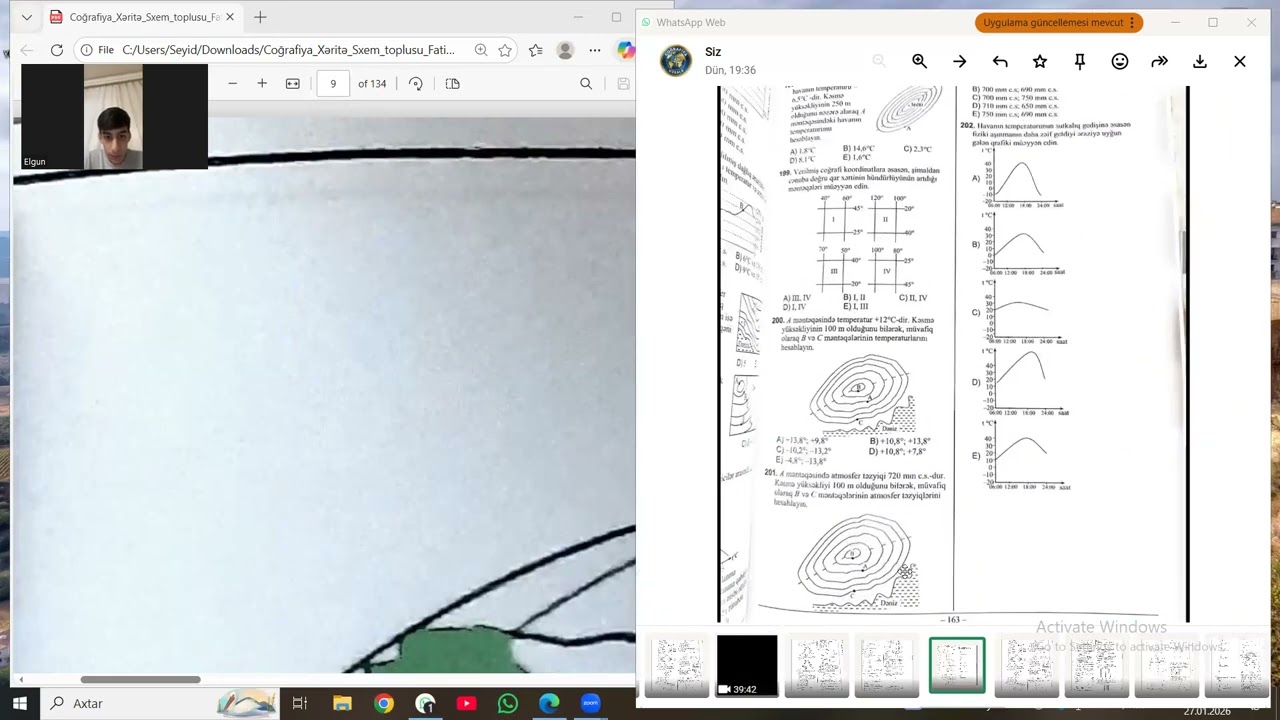
Task: Zoom in on the WhatsApp image
Action: click(x=919, y=62)
